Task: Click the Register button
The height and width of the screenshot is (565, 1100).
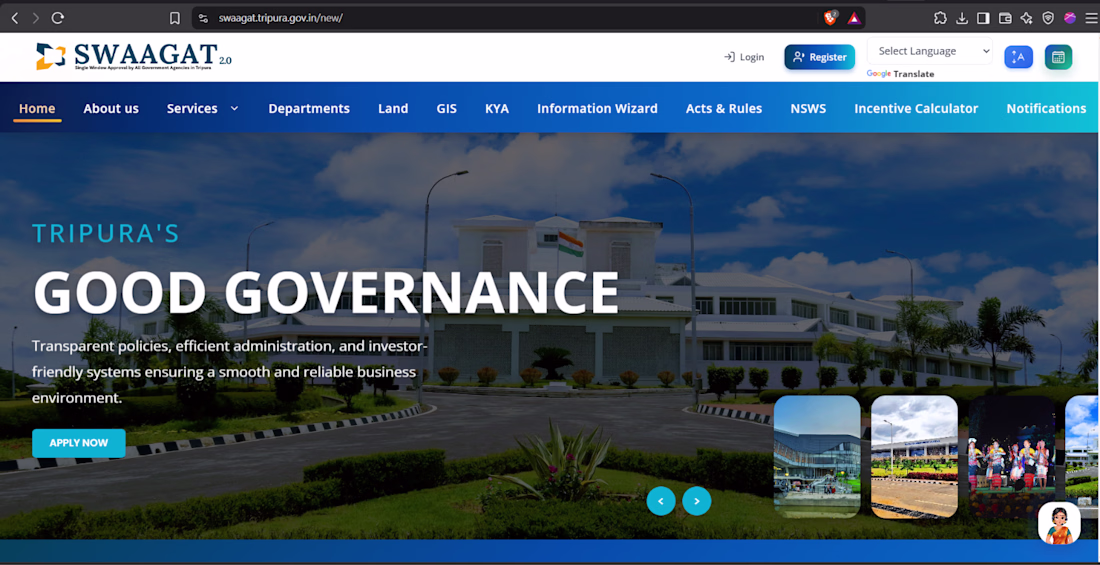Action: (819, 57)
